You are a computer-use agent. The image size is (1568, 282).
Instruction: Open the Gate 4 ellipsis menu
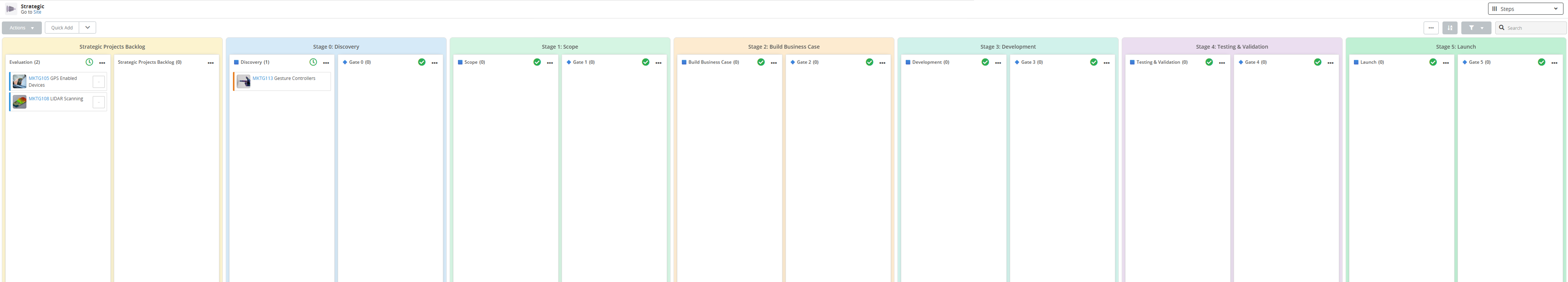pos(1331,63)
